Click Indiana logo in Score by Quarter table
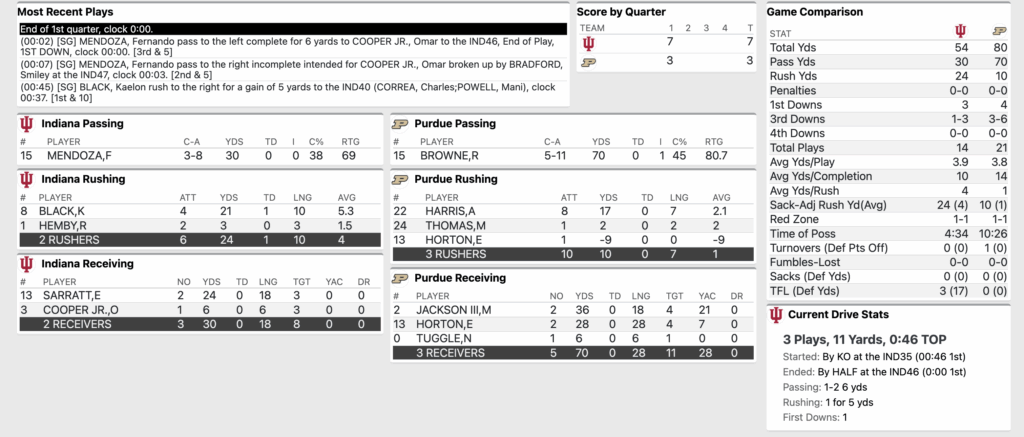1024x437 pixels. [x=589, y=43]
